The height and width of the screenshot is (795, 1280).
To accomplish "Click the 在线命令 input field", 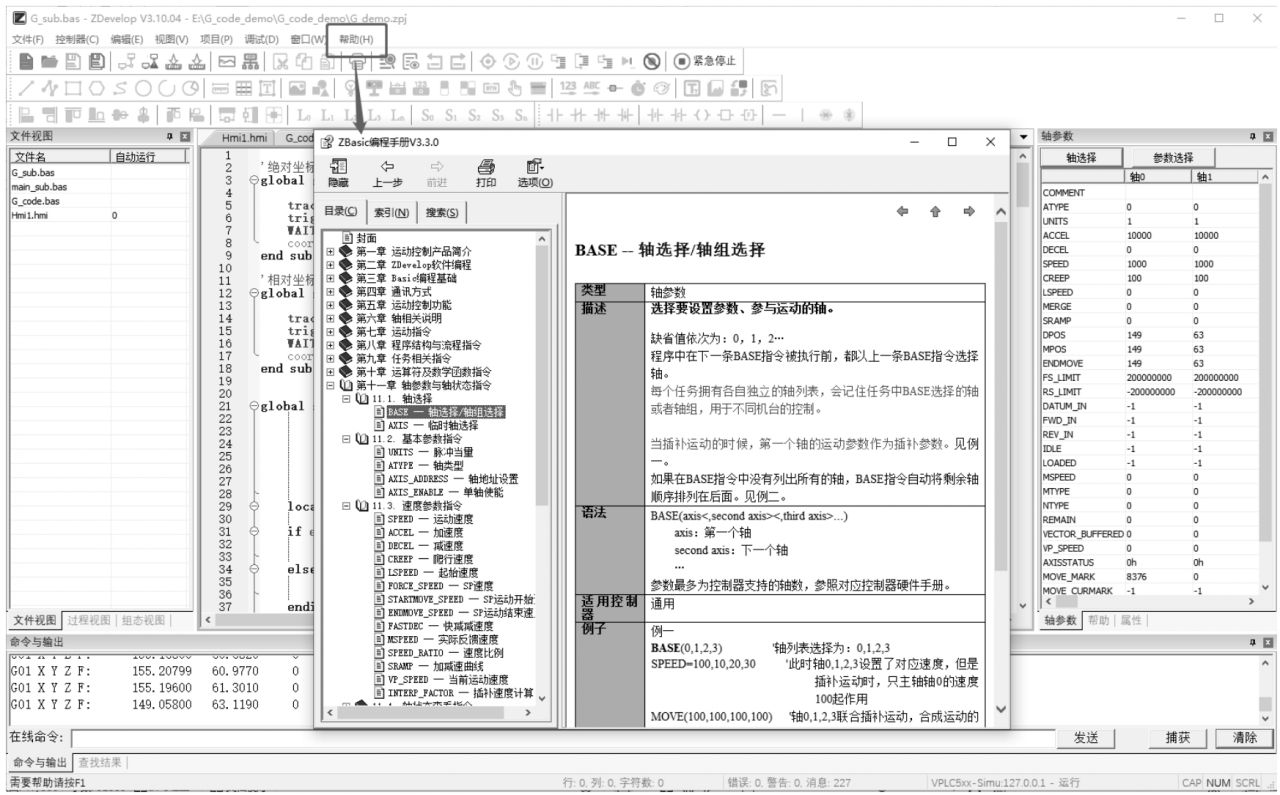I will (x=560, y=737).
